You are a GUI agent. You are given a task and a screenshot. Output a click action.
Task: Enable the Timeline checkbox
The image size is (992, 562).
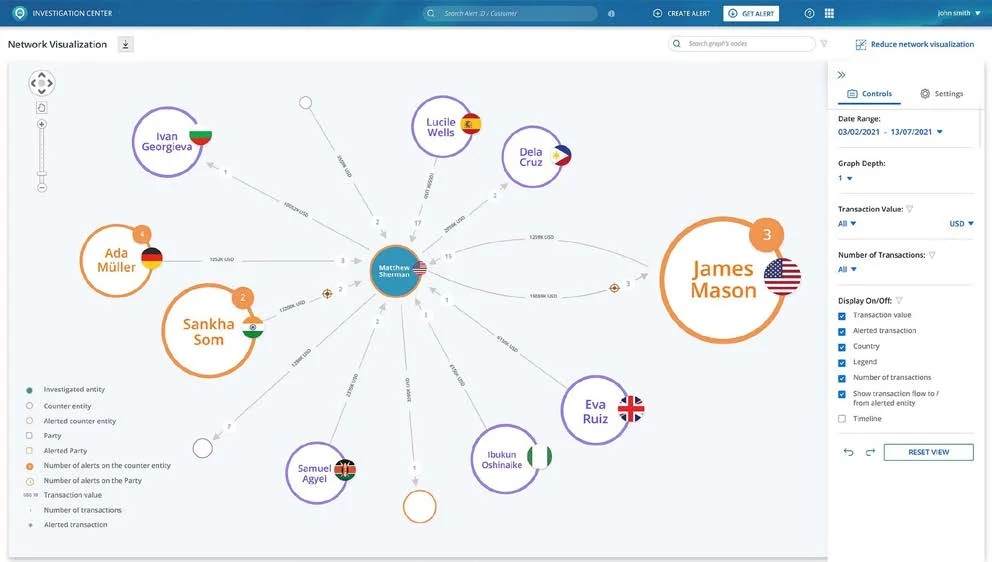[x=841, y=419]
